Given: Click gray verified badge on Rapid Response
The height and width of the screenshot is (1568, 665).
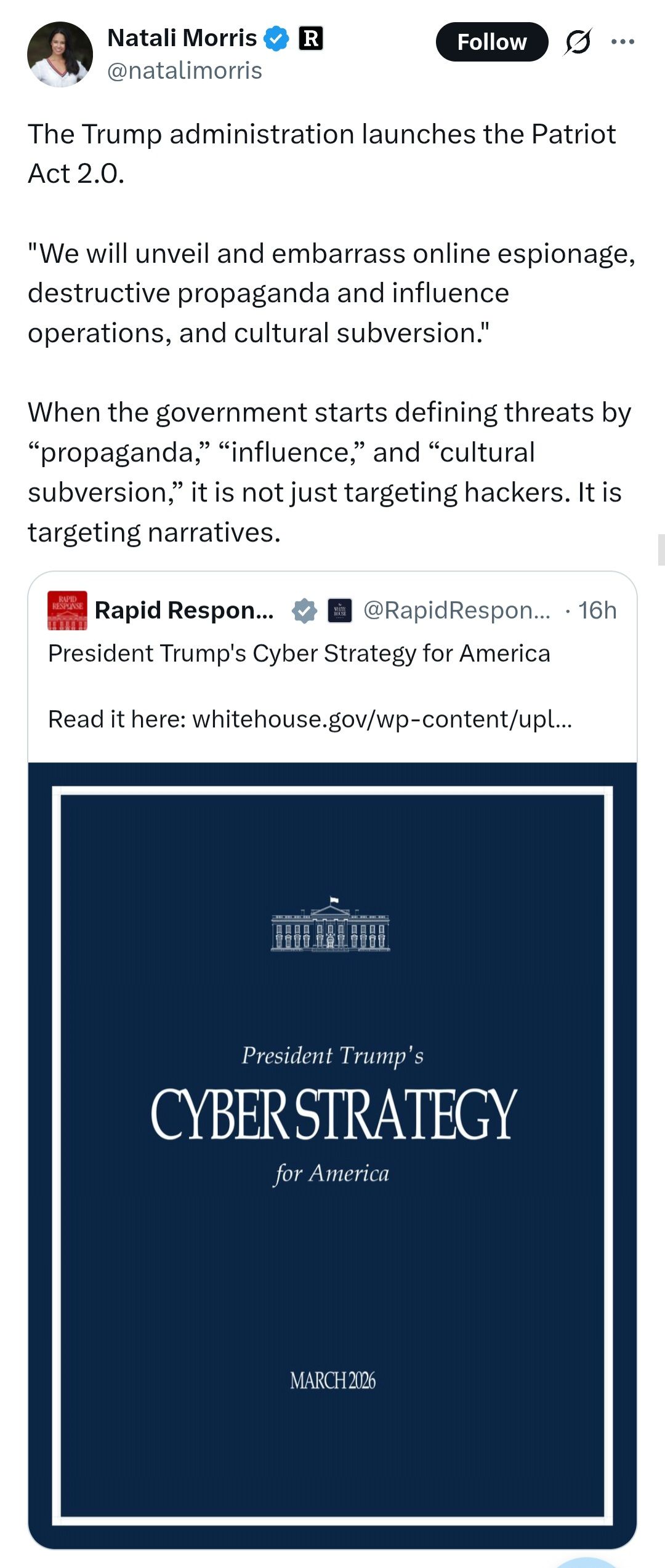Looking at the screenshot, I should tap(304, 611).
